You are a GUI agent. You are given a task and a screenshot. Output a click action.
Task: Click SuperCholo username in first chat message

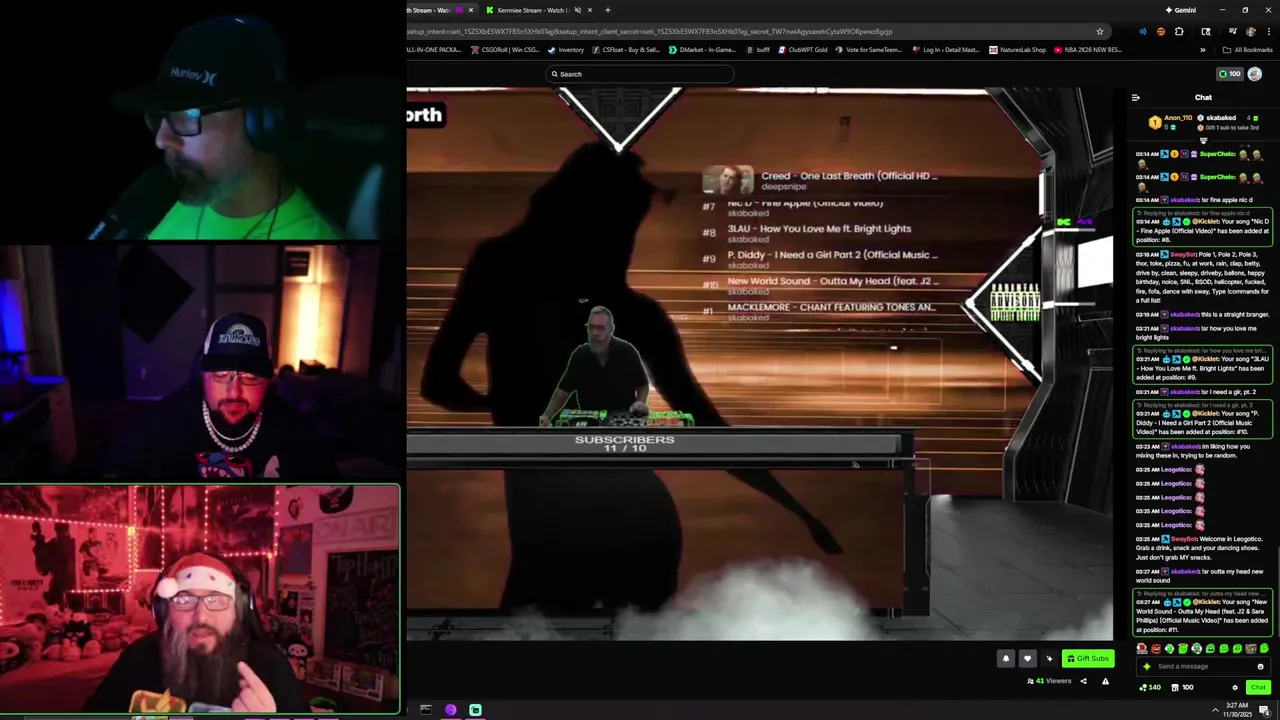pos(1217,154)
